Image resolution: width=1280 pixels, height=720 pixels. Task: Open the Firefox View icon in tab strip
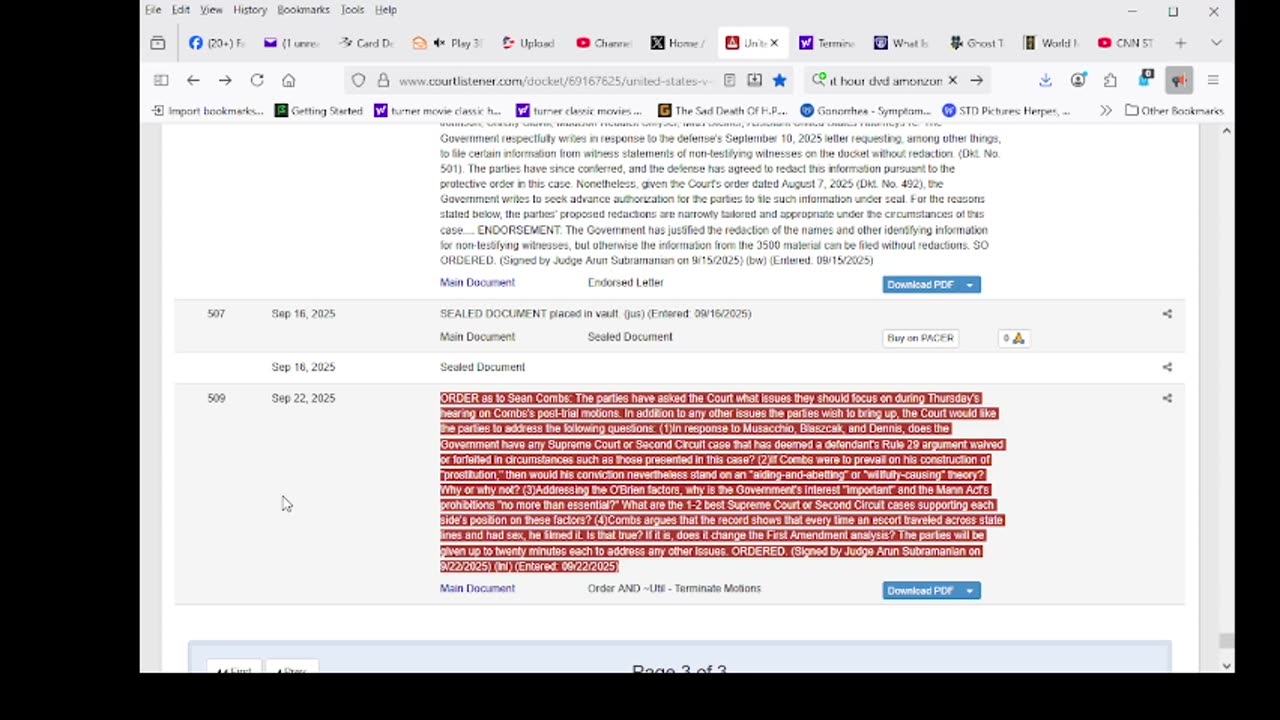(x=158, y=43)
